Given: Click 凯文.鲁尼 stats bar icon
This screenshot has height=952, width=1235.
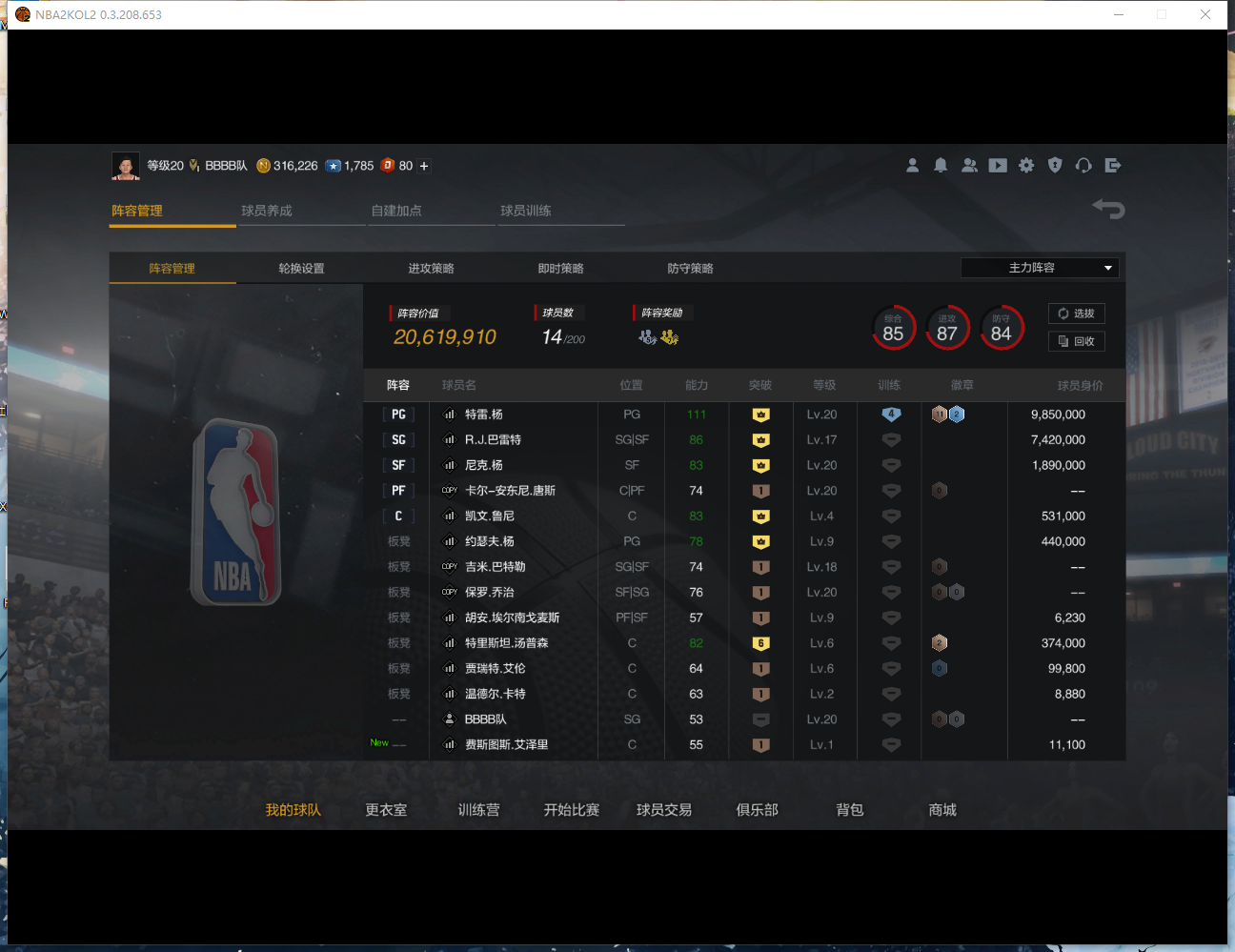Looking at the screenshot, I should 450,517.
